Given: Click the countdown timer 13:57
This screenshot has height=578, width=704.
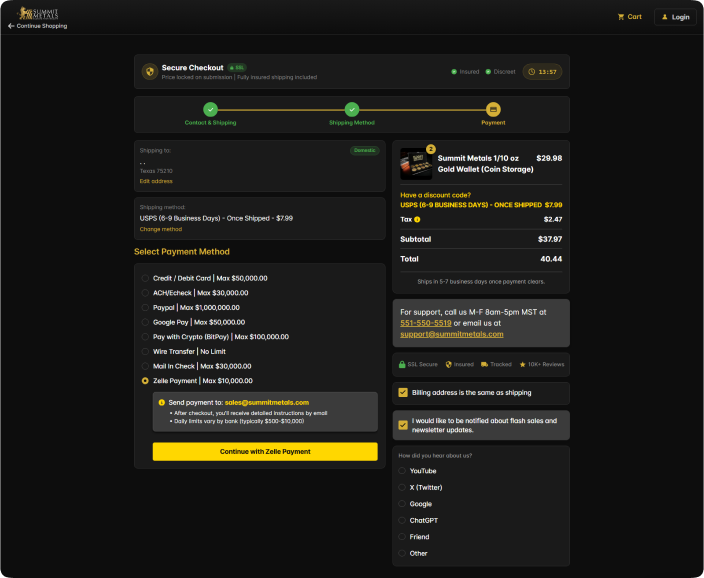Looking at the screenshot, I should [542, 72].
